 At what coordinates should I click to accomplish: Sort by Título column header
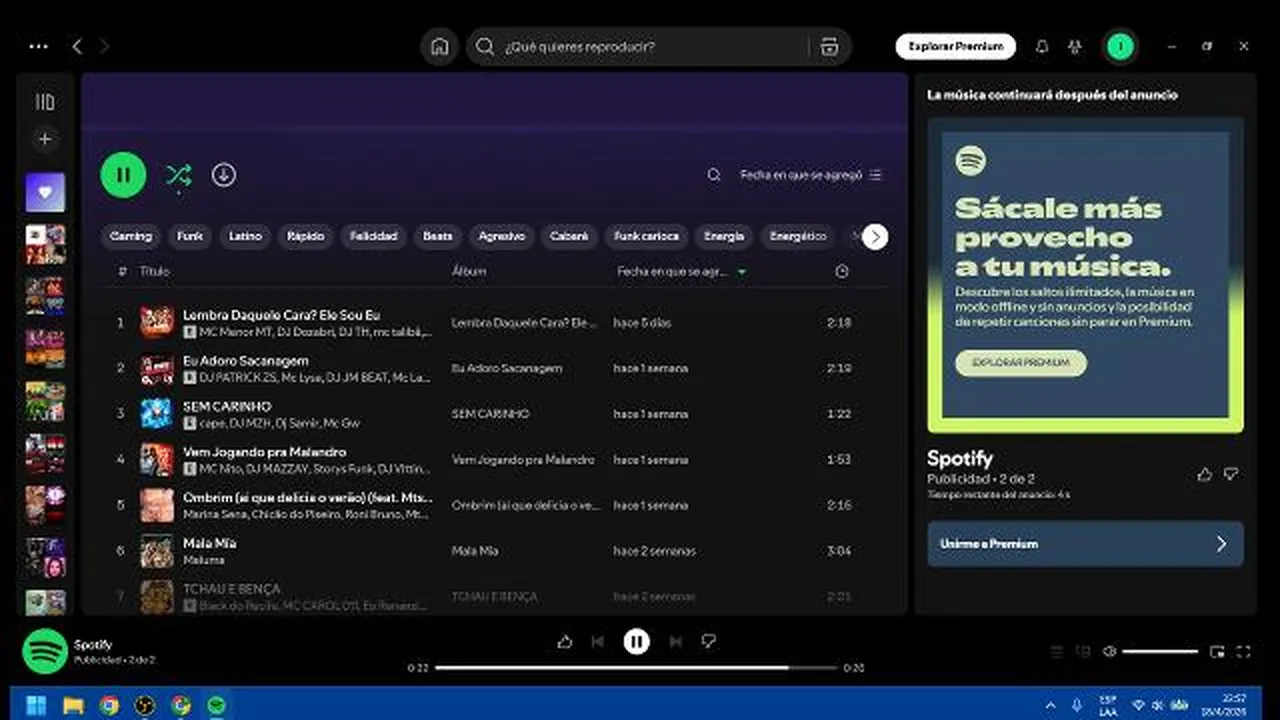154,271
